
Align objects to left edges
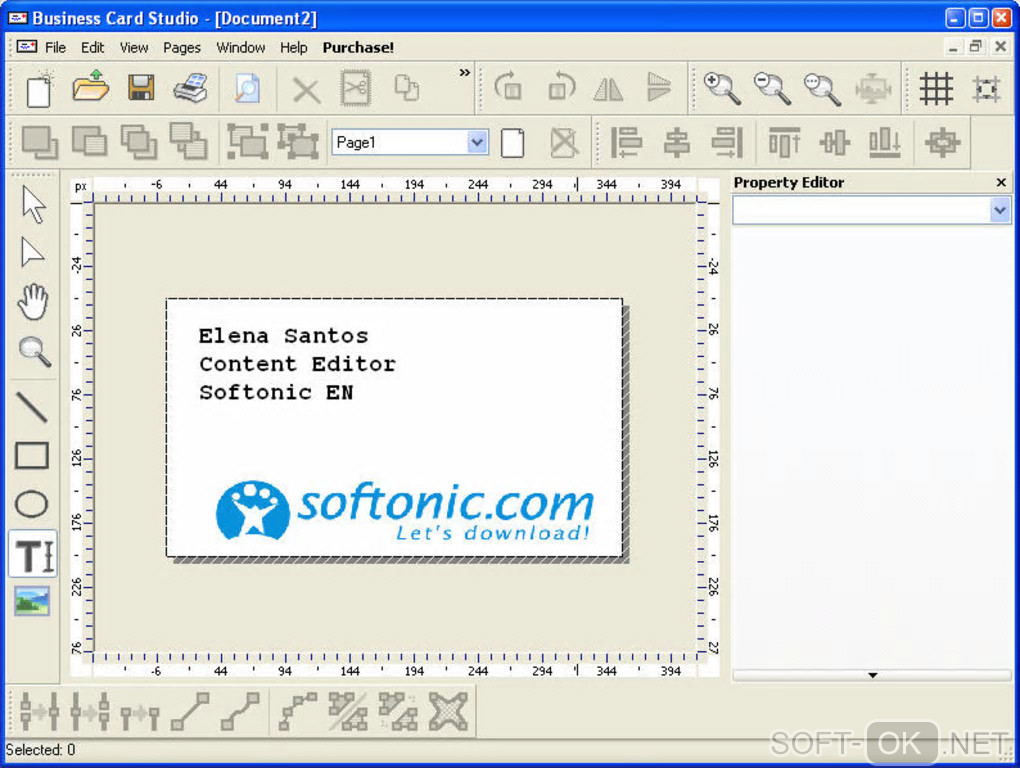point(626,142)
